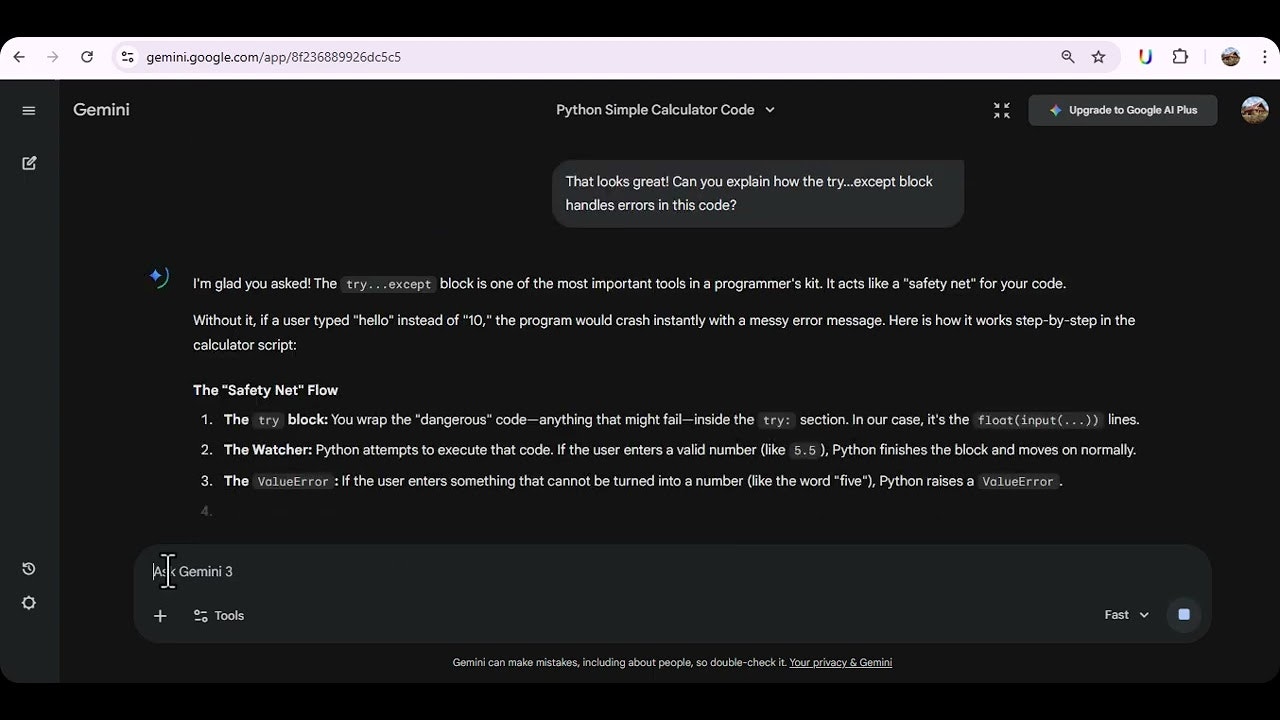Click the try...except code snippet in response
This screenshot has height=720, width=1280.
(x=388, y=284)
